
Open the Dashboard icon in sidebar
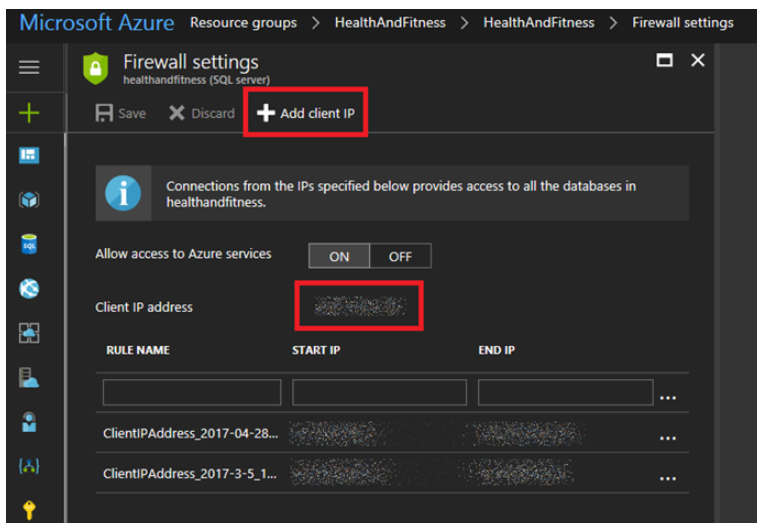29,155
